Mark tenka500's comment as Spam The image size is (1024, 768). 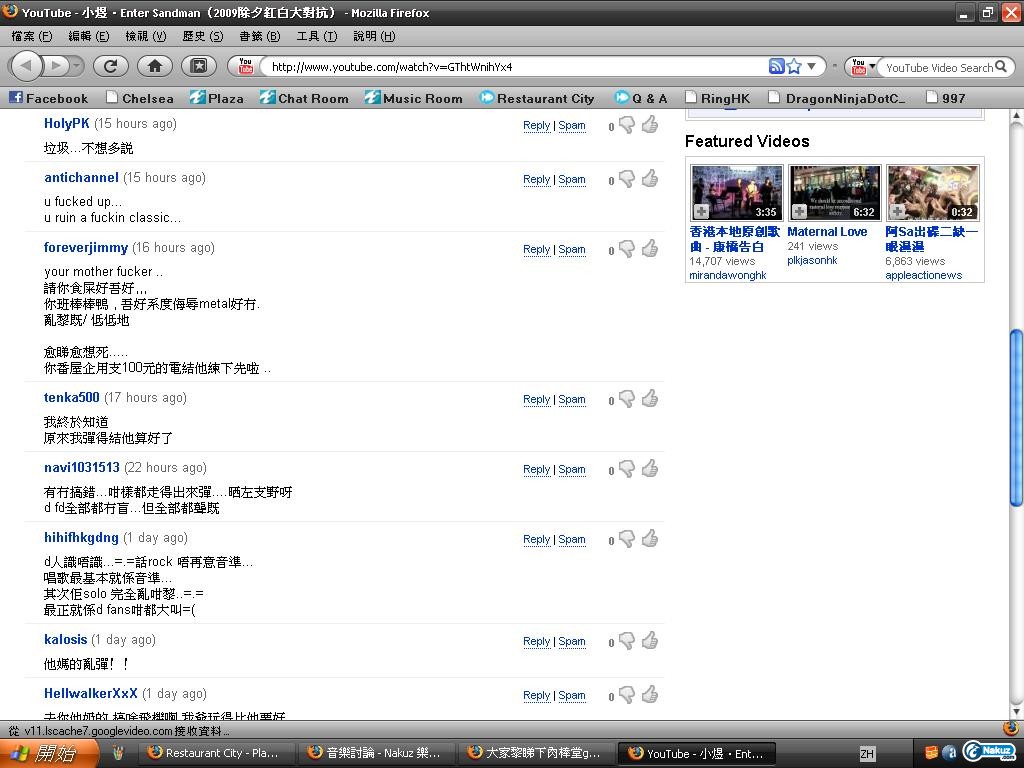[571, 400]
